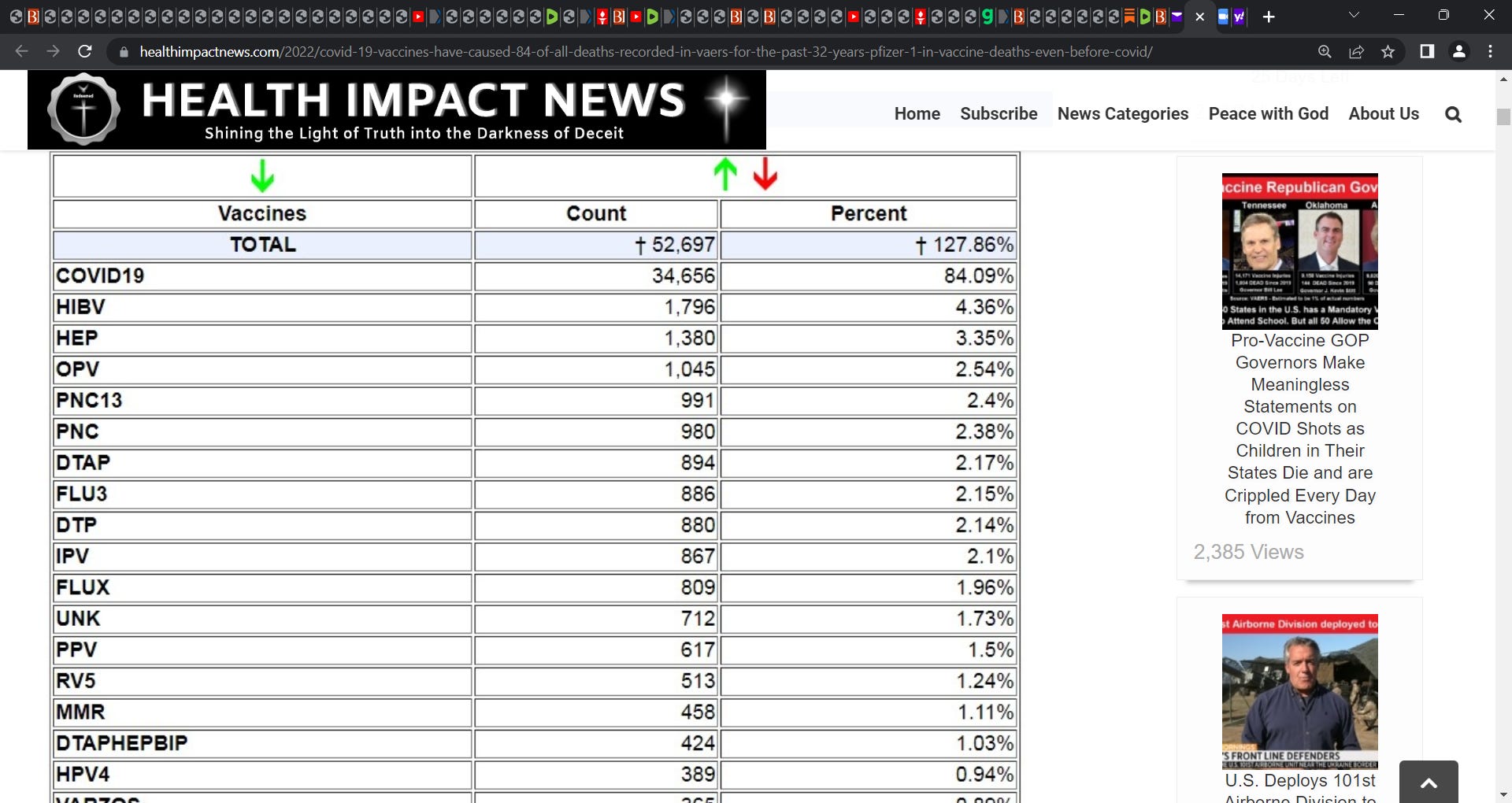Click the Vaccines column header
The height and width of the screenshot is (803, 1512).
click(262, 214)
